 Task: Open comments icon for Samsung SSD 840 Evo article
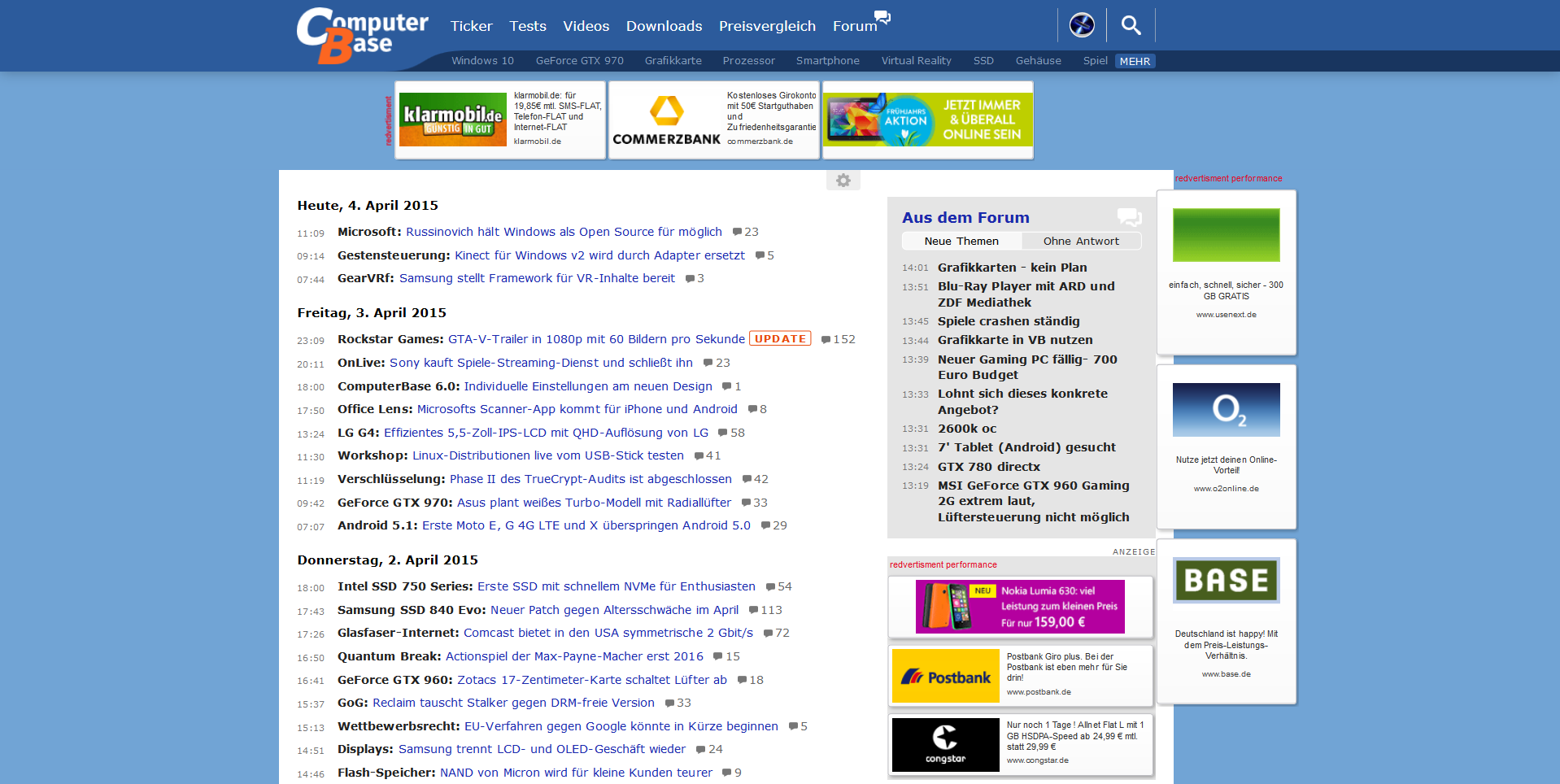tap(753, 610)
